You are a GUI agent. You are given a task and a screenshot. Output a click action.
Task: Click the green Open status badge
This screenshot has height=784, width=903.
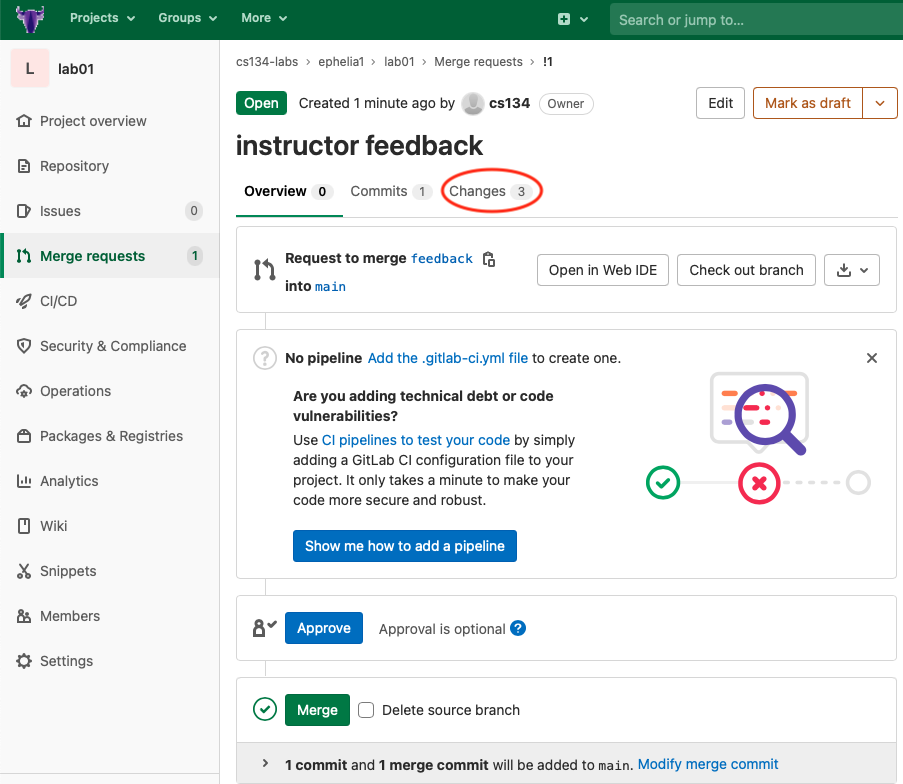point(261,103)
